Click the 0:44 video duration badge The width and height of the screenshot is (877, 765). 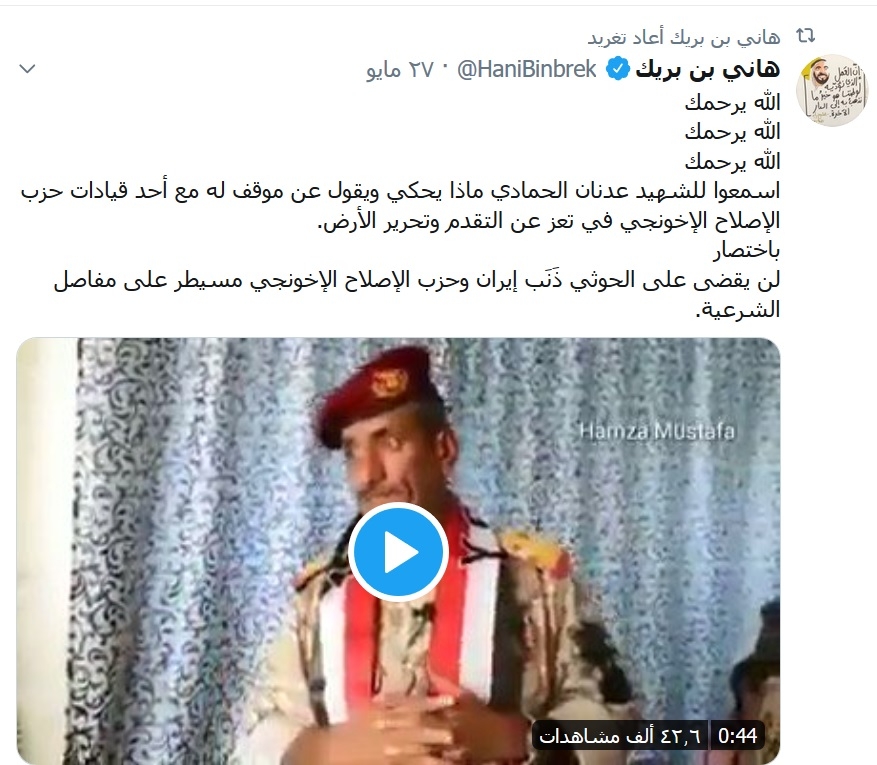coord(738,735)
